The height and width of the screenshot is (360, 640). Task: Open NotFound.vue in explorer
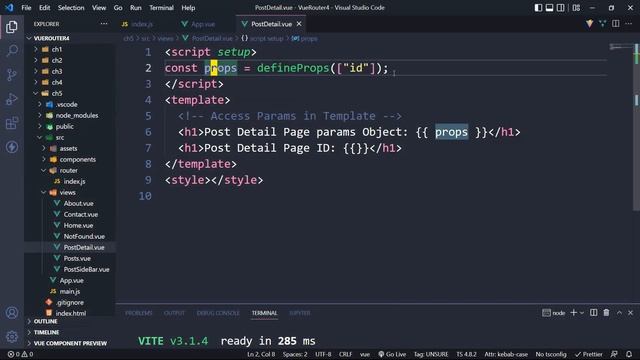84,237
